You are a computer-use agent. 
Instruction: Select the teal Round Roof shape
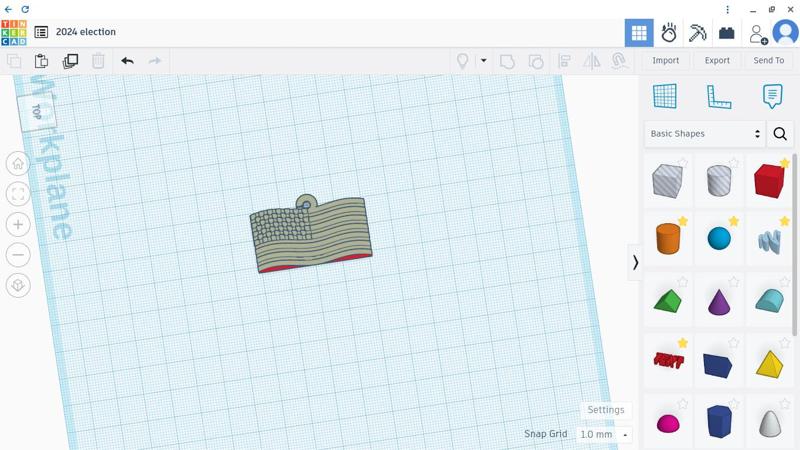768,301
